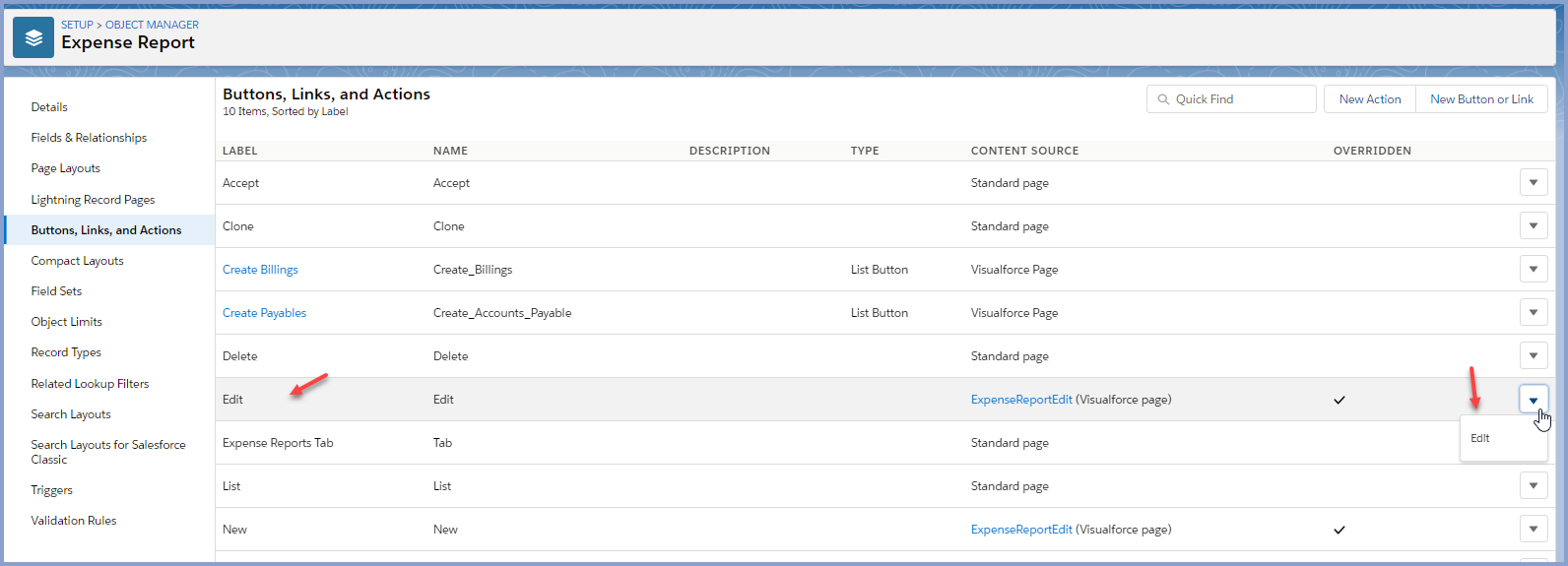The image size is (1568, 566).
Task: Open Compact Layouts in sidebar
Action: pyautogui.click(x=77, y=261)
